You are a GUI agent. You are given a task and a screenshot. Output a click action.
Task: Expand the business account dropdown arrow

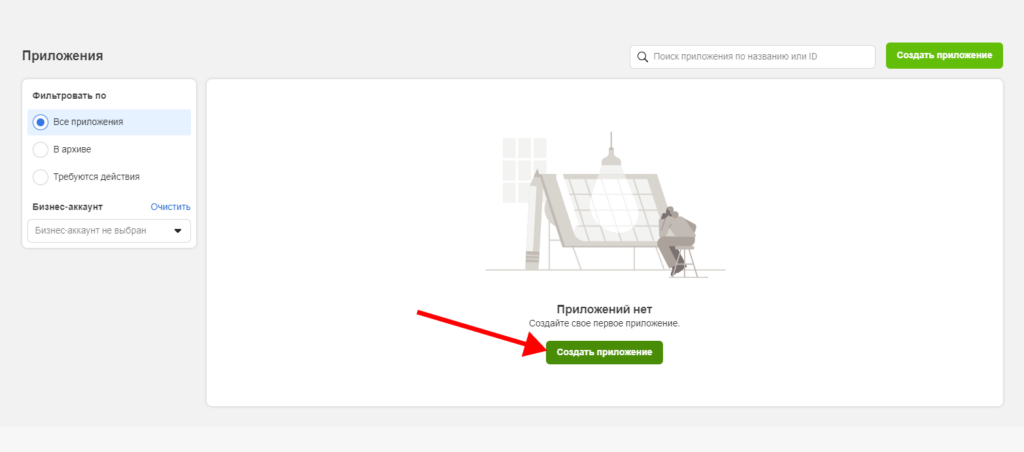[178, 231]
